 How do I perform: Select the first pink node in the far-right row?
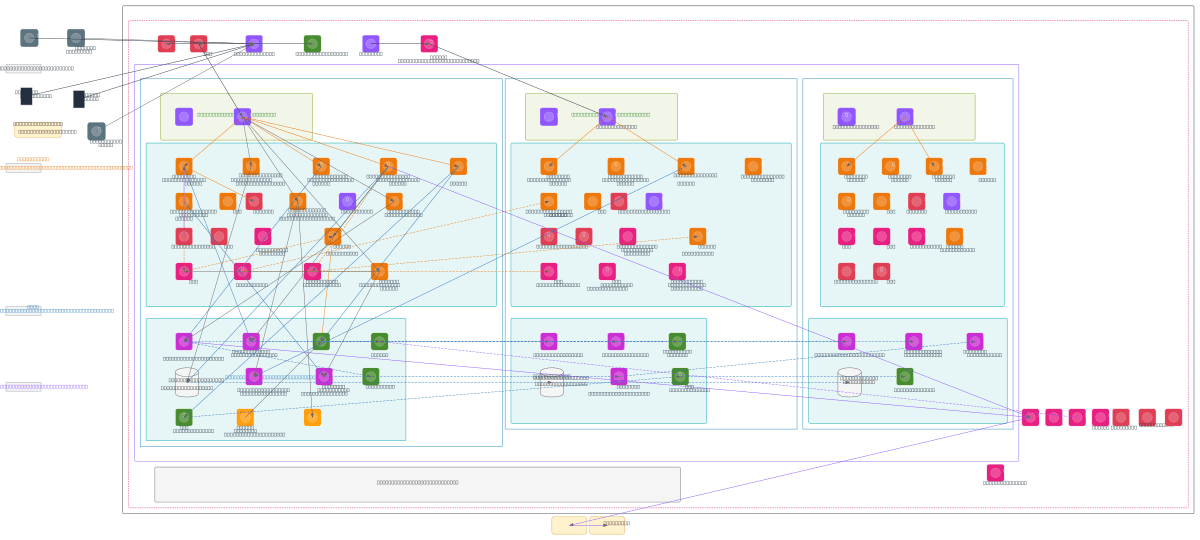click(1030, 417)
